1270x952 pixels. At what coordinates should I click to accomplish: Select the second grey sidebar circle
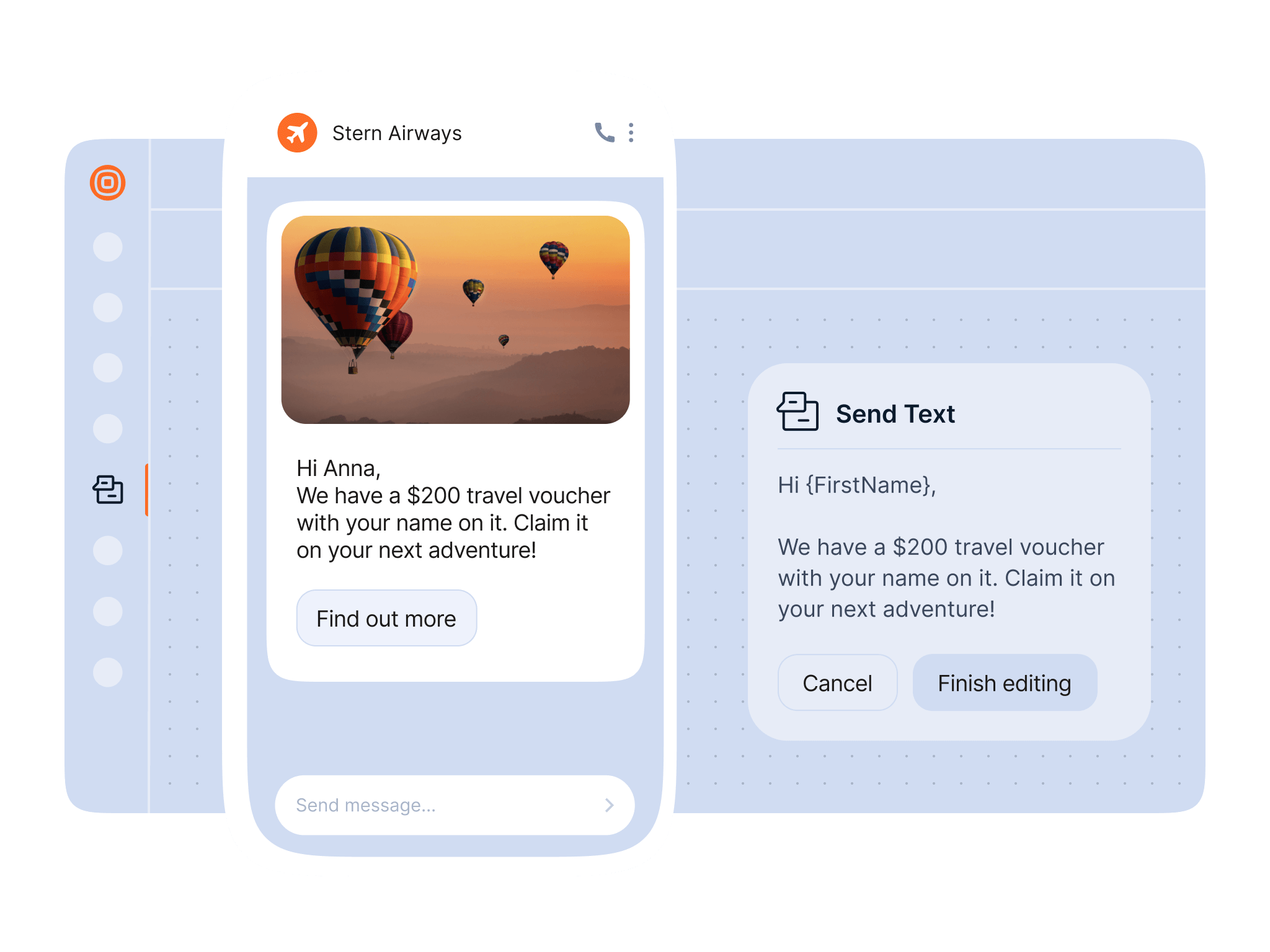[x=108, y=307]
